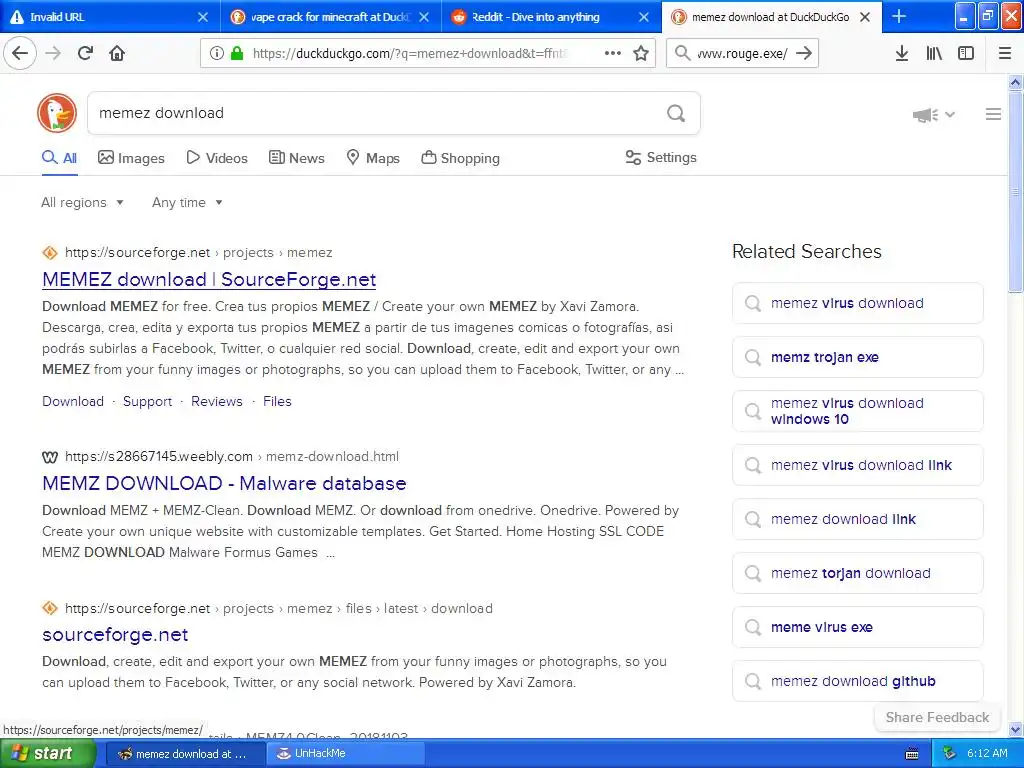
Task: Select the Shopping search tab
Action: (x=460, y=158)
